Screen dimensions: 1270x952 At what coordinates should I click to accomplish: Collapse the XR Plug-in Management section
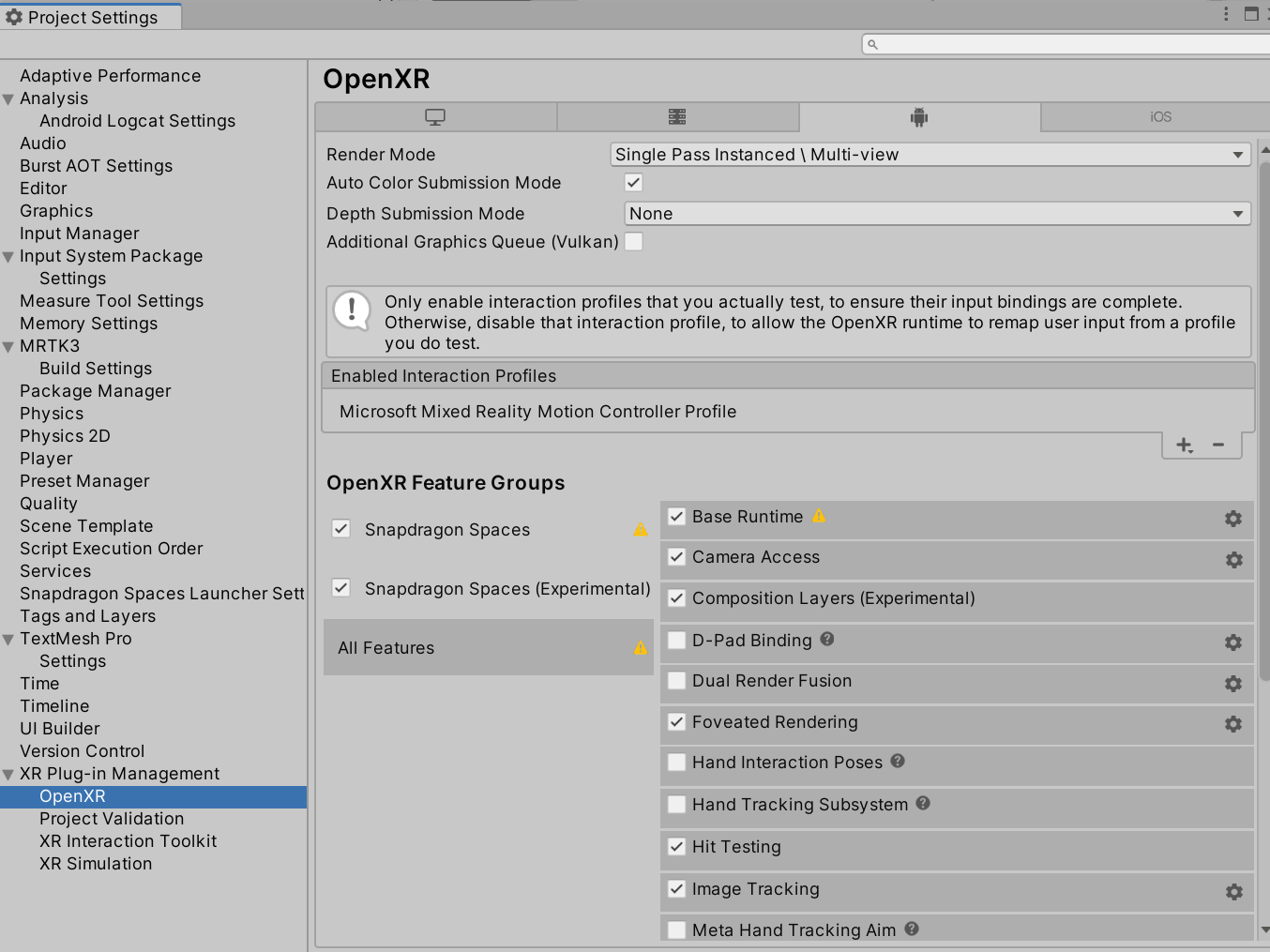tap(8, 775)
